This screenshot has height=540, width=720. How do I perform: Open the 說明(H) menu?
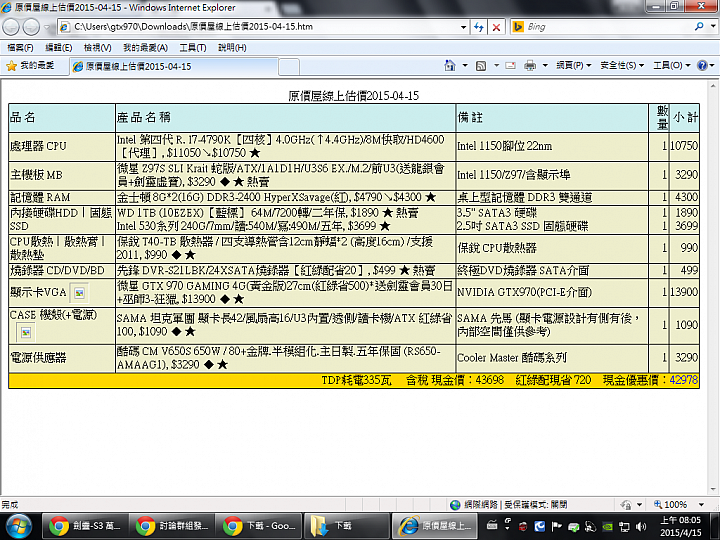232,47
